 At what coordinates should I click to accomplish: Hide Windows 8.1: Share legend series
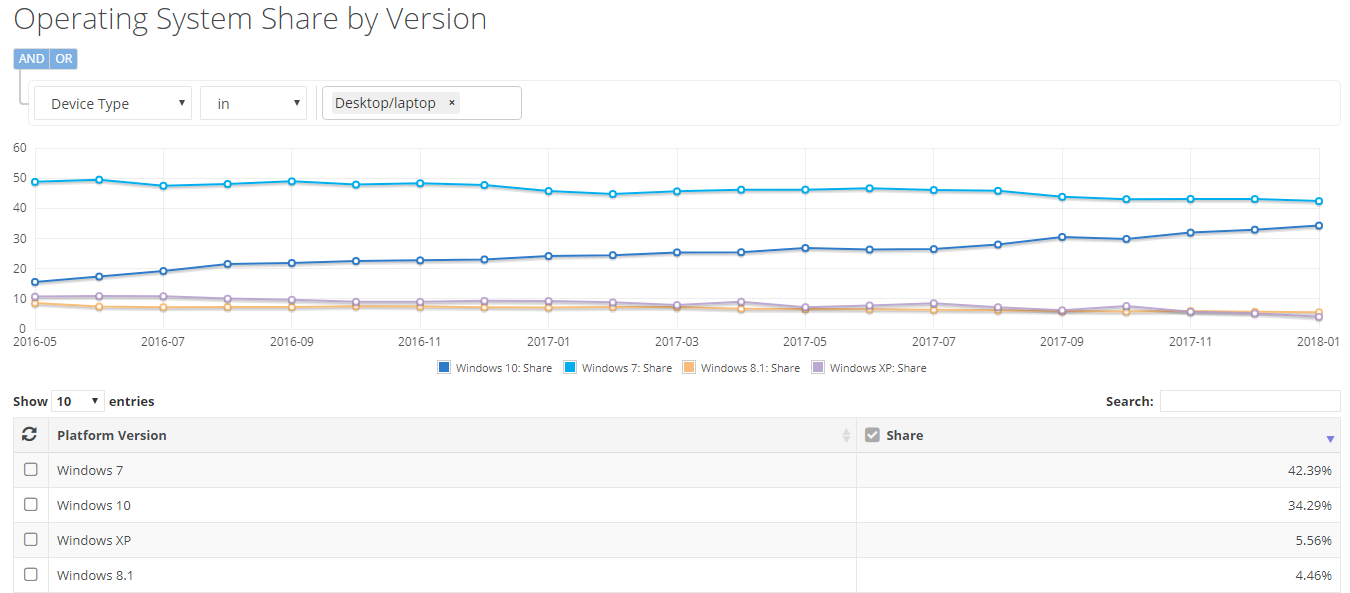click(689, 368)
